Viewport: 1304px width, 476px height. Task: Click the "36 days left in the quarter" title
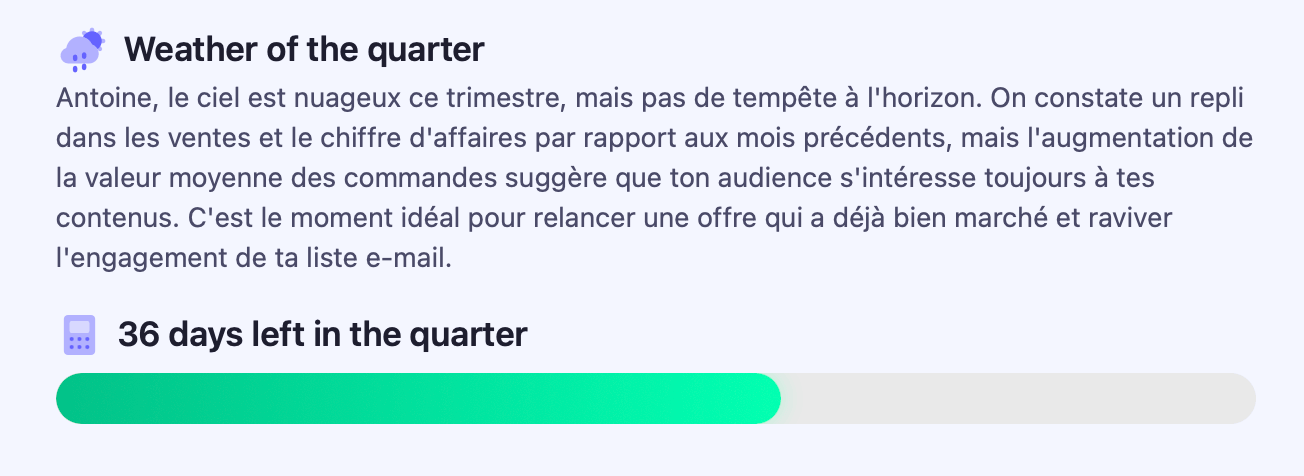[322, 334]
